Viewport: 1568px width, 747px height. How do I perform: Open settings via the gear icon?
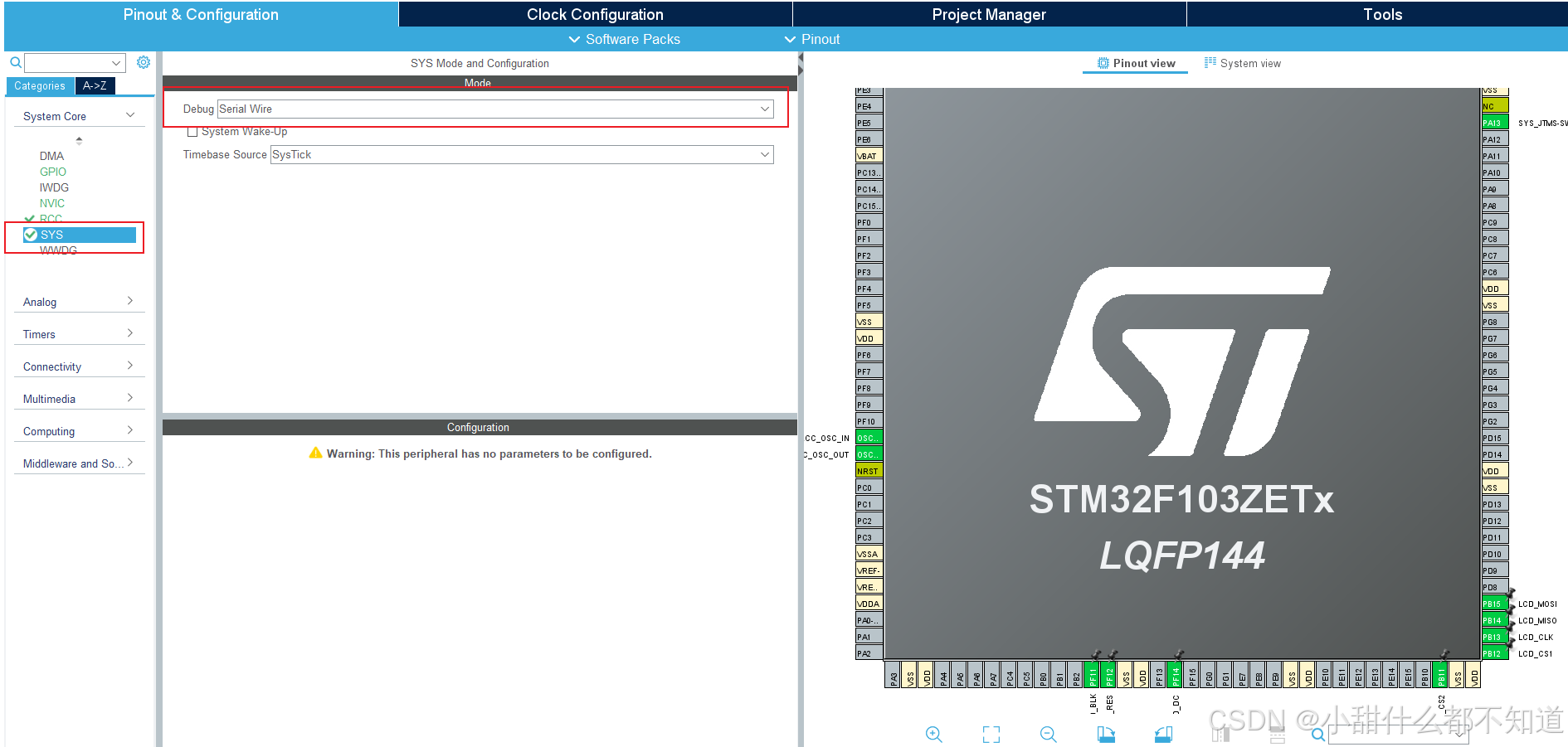pyautogui.click(x=143, y=61)
